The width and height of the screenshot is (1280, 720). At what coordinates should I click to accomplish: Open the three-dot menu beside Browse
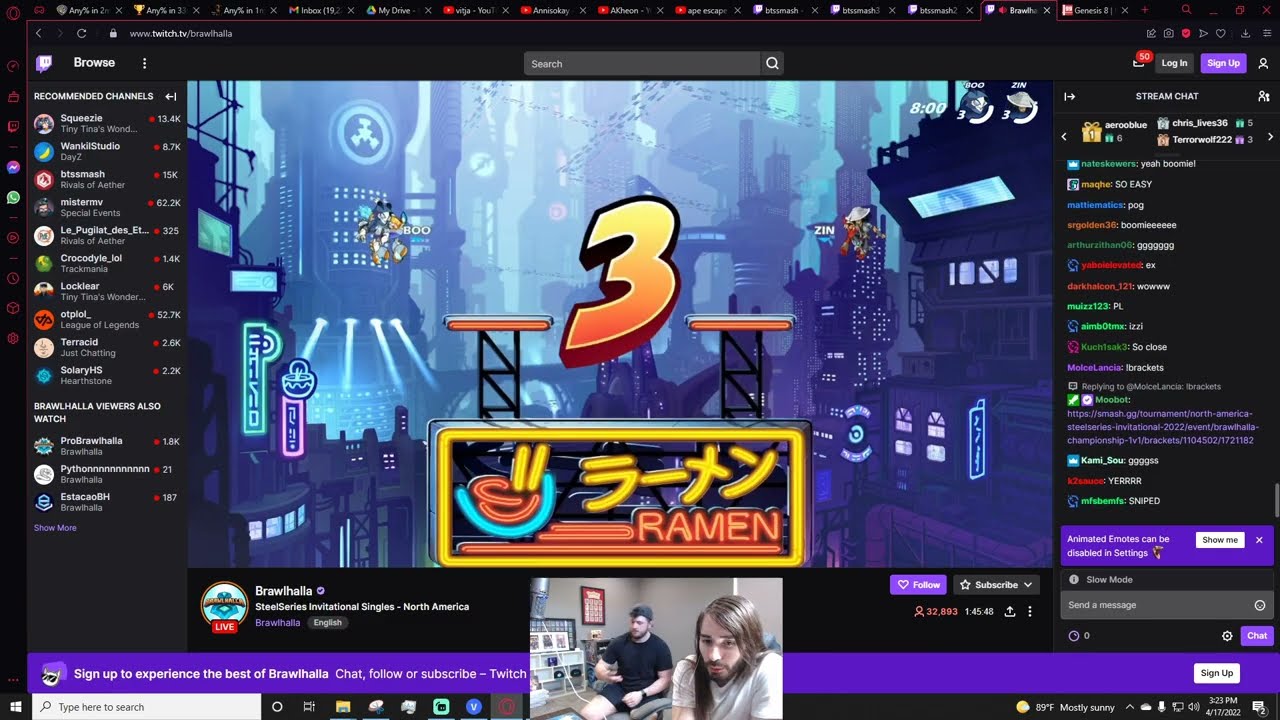tap(144, 63)
